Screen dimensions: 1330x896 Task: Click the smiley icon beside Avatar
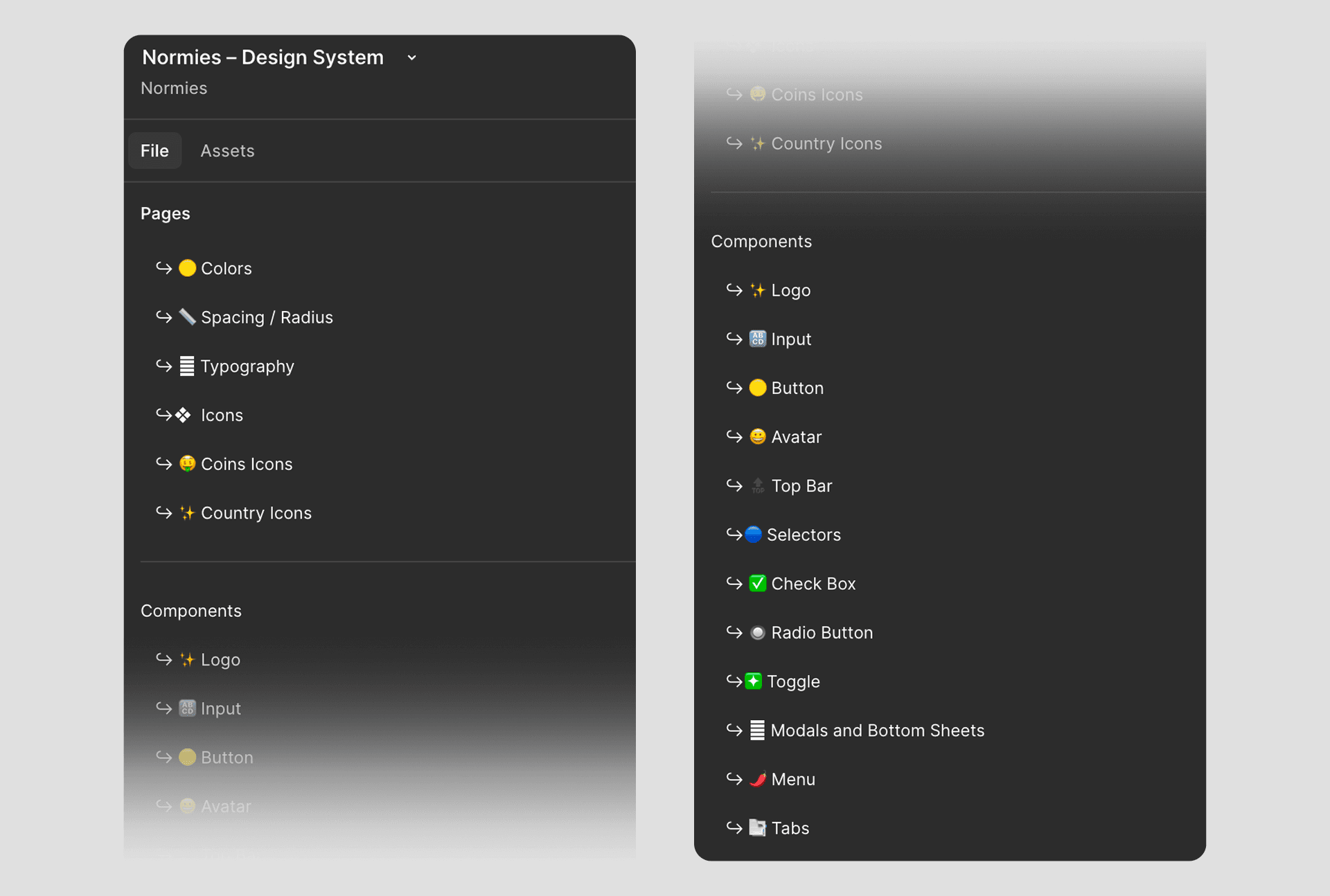pos(758,437)
